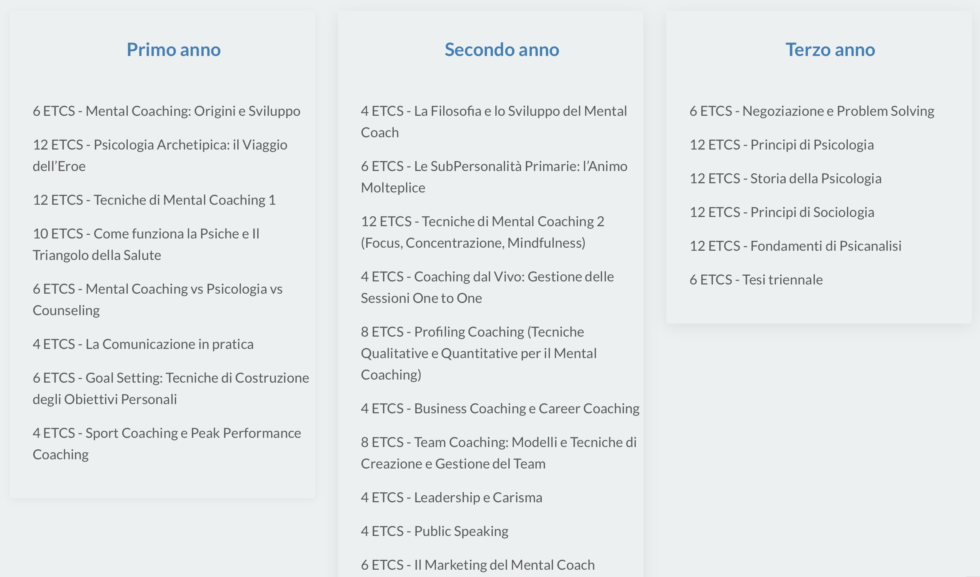Select the Goal Setting course entry
980x577 pixels.
170,388
